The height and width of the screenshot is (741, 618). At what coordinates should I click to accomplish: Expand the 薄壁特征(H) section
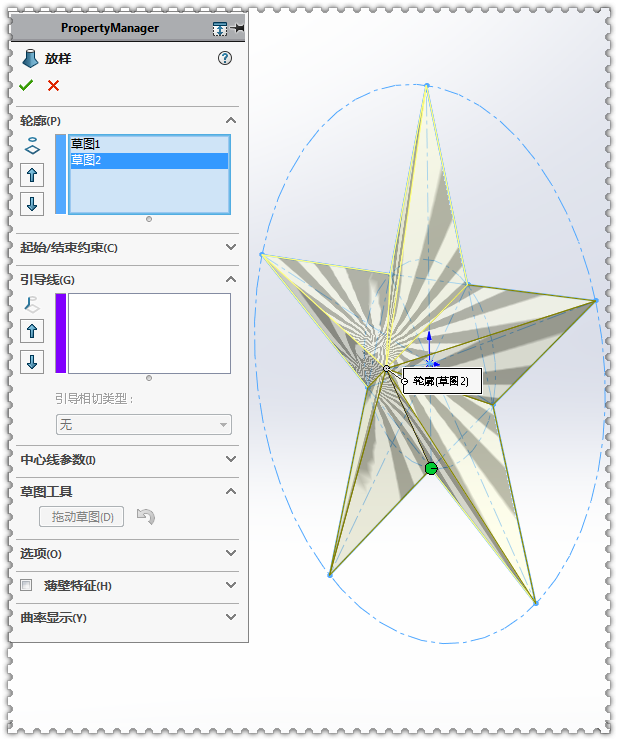pyautogui.click(x=231, y=585)
